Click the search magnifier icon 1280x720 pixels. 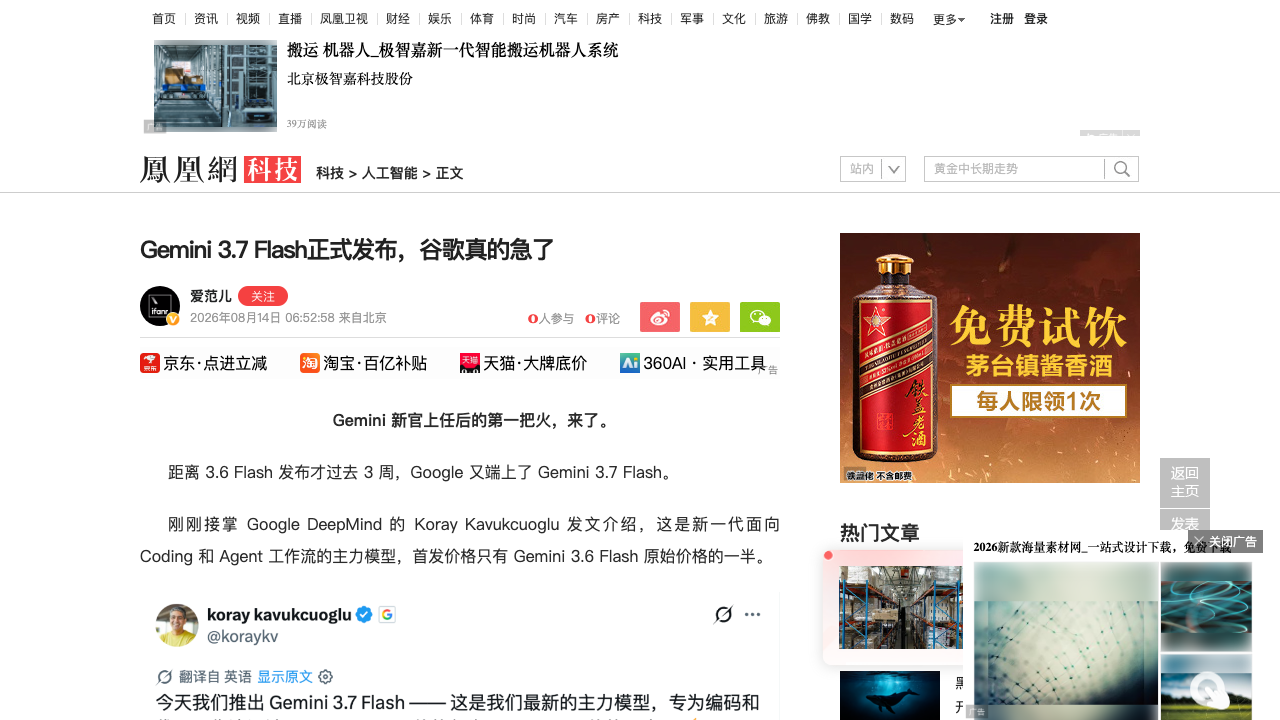1122,169
